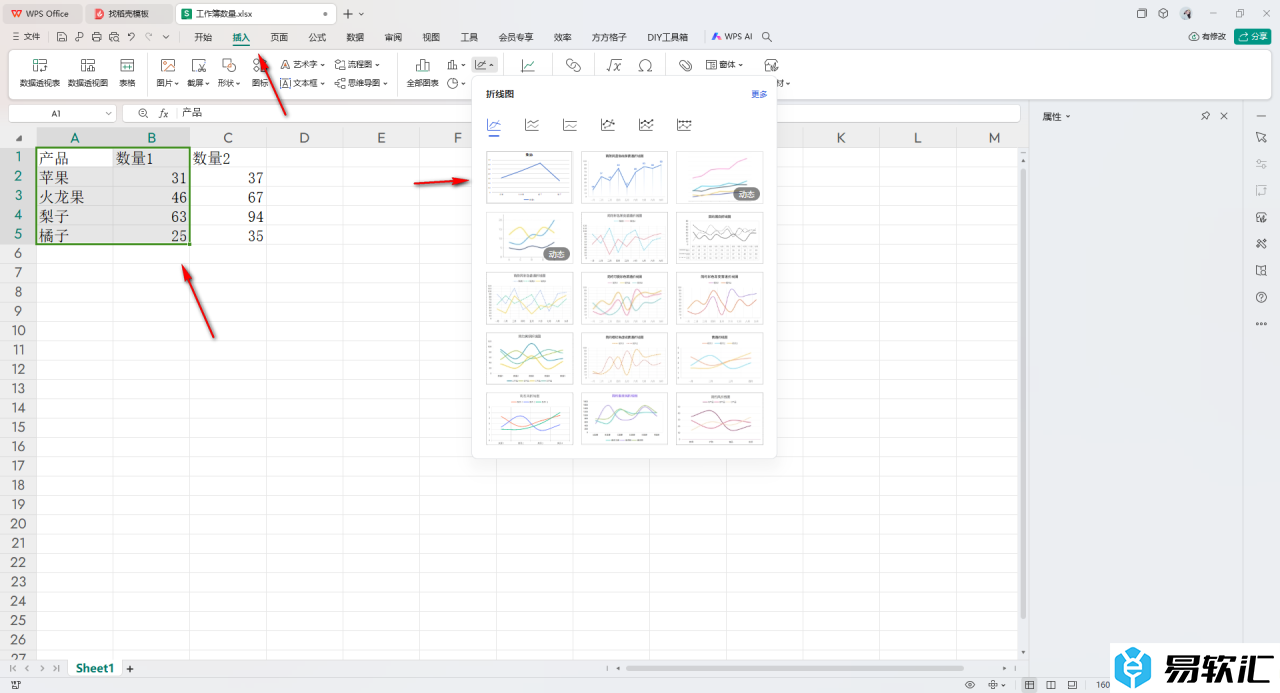1280x693 pixels.
Task: Open the line chart dropdown button in ribbon
Action: click(x=484, y=65)
